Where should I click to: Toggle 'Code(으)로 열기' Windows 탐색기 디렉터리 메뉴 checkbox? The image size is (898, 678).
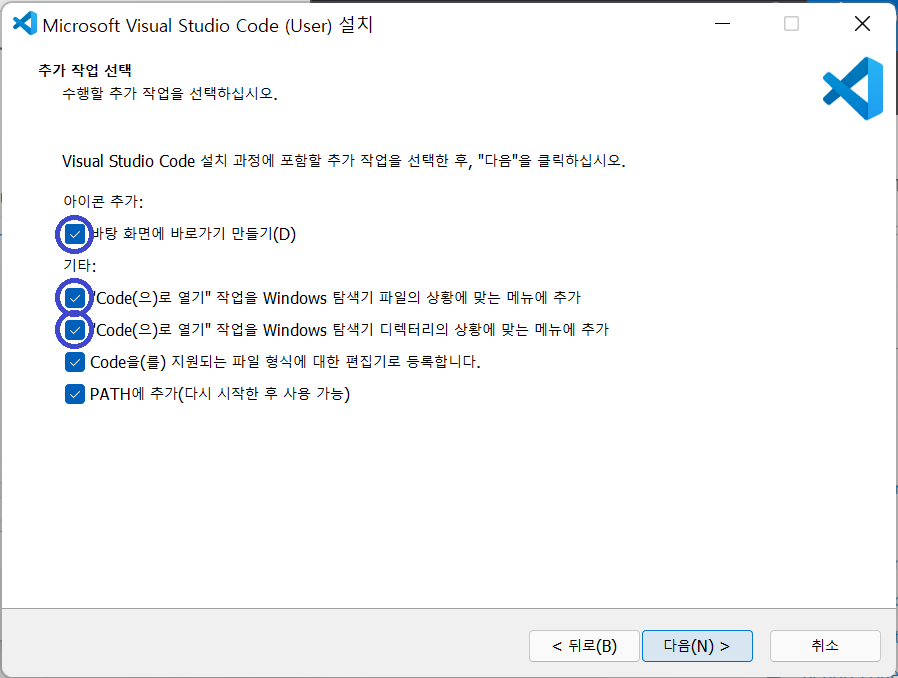[74, 330]
